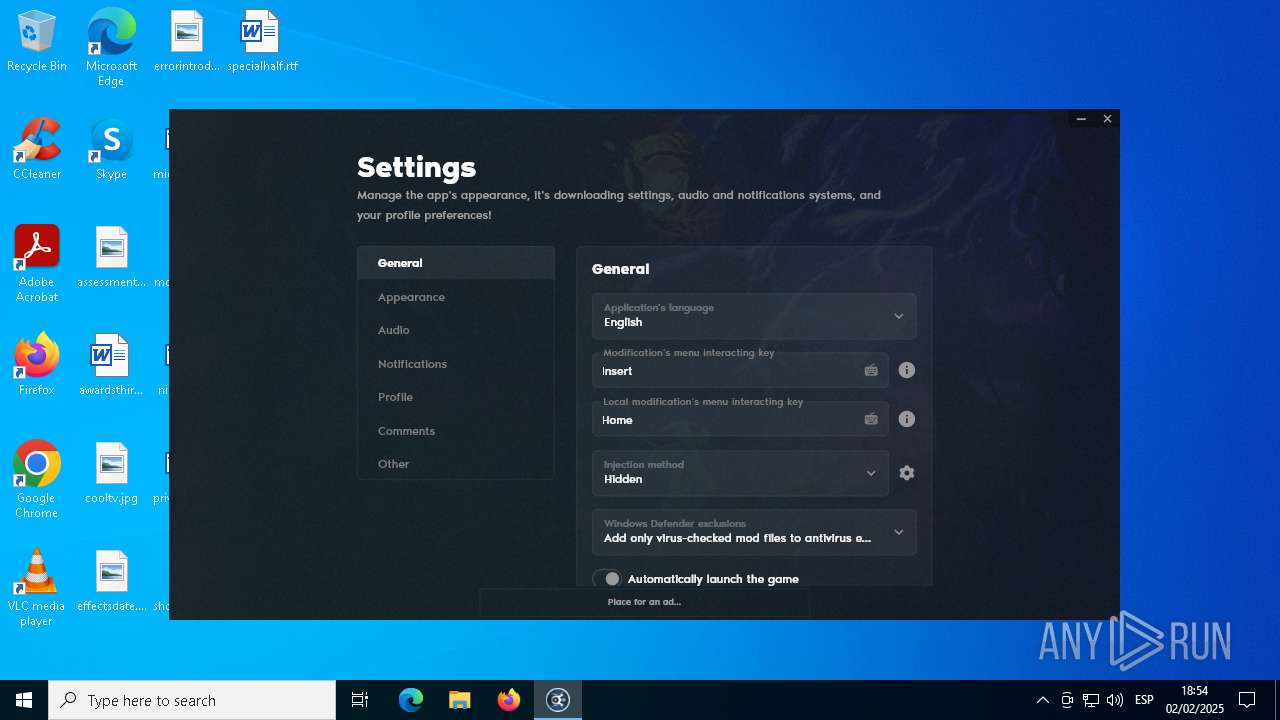Select Skype desktop shortcut

coord(111,150)
